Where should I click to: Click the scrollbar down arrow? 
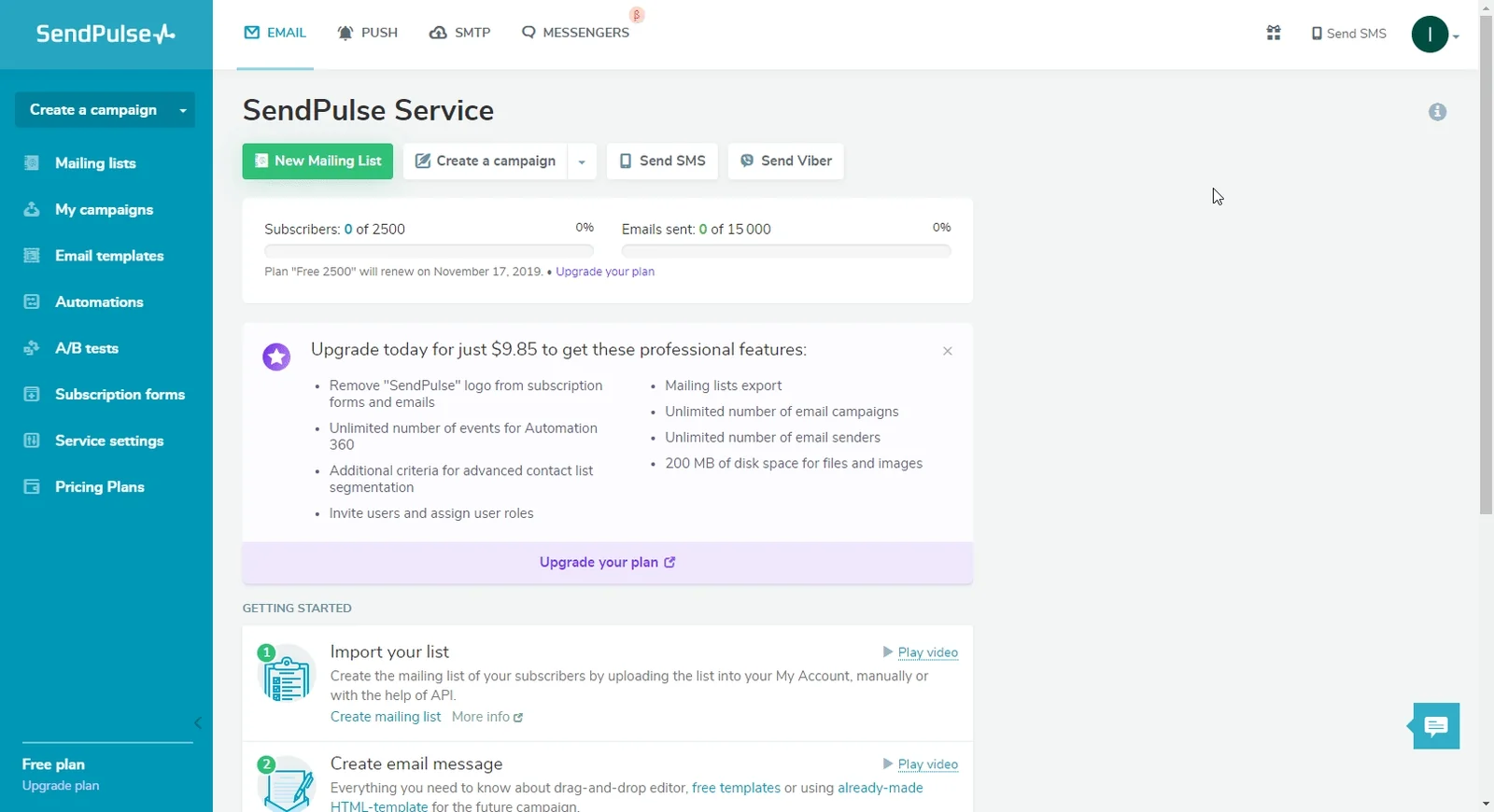[1487, 804]
